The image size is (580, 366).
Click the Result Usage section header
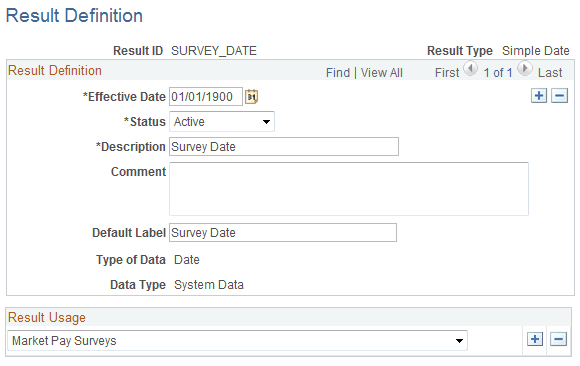coord(47,318)
